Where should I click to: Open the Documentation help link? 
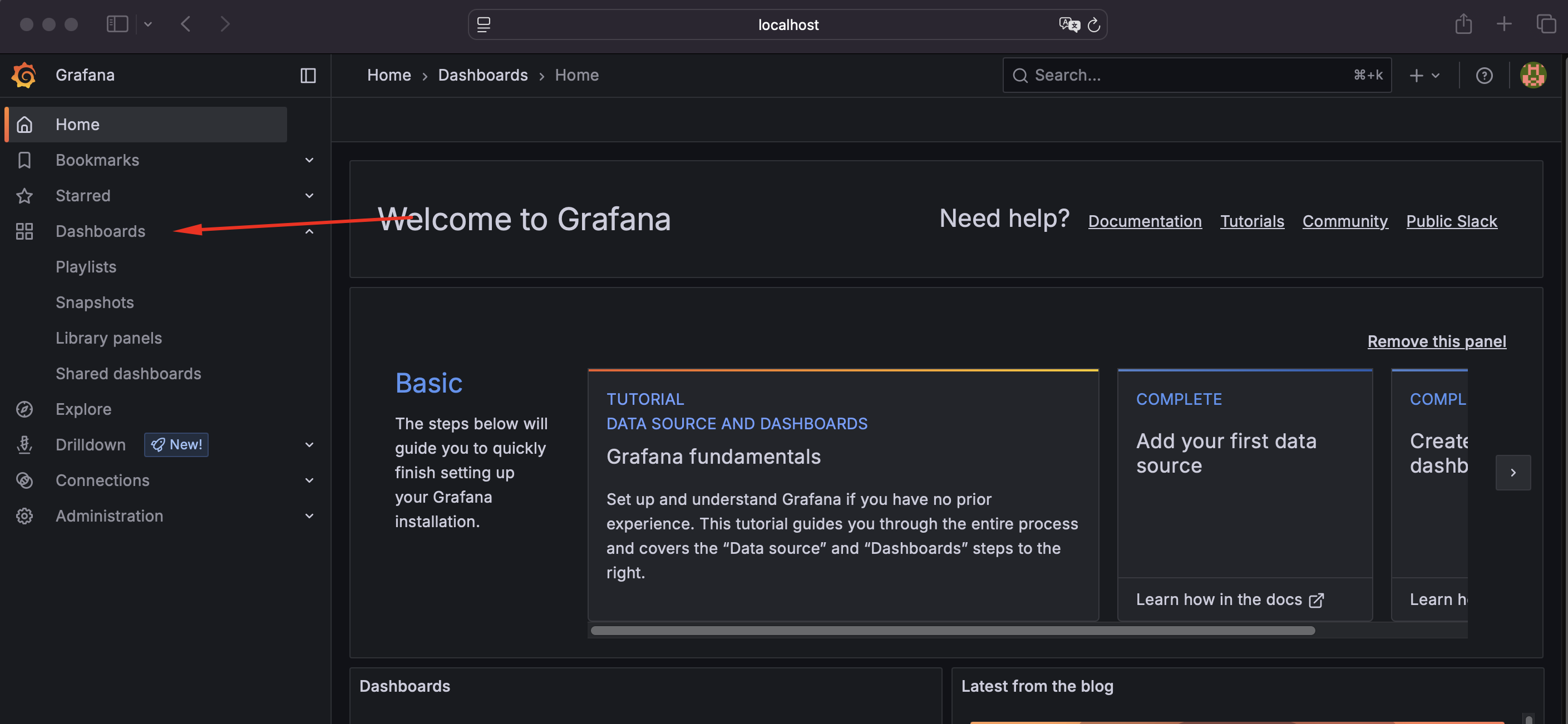pyautogui.click(x=1145, y=221)
